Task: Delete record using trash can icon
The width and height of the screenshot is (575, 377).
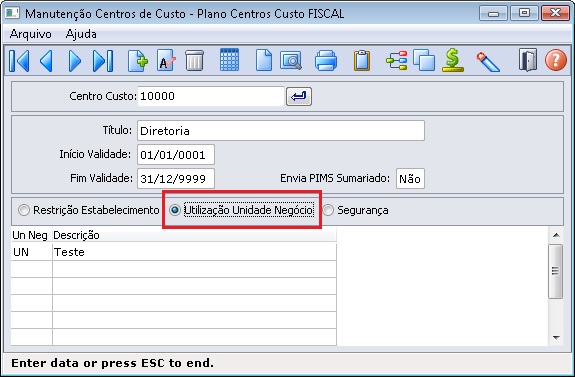Action: click(194, 61)
